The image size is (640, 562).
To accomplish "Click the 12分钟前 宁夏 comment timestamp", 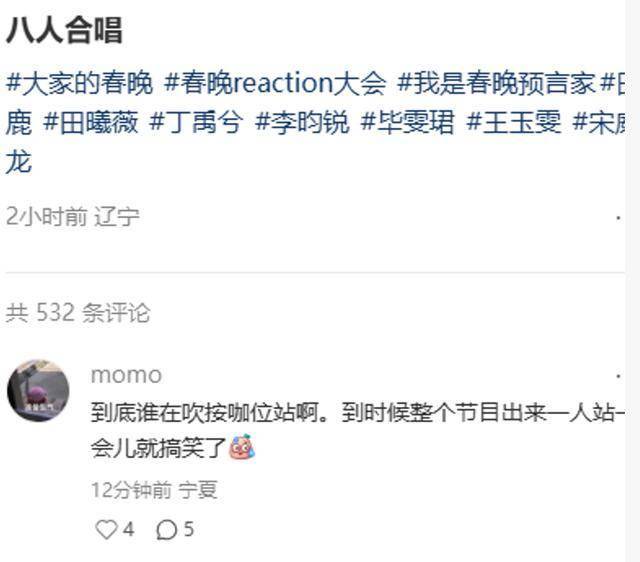I will click(154, 490).
